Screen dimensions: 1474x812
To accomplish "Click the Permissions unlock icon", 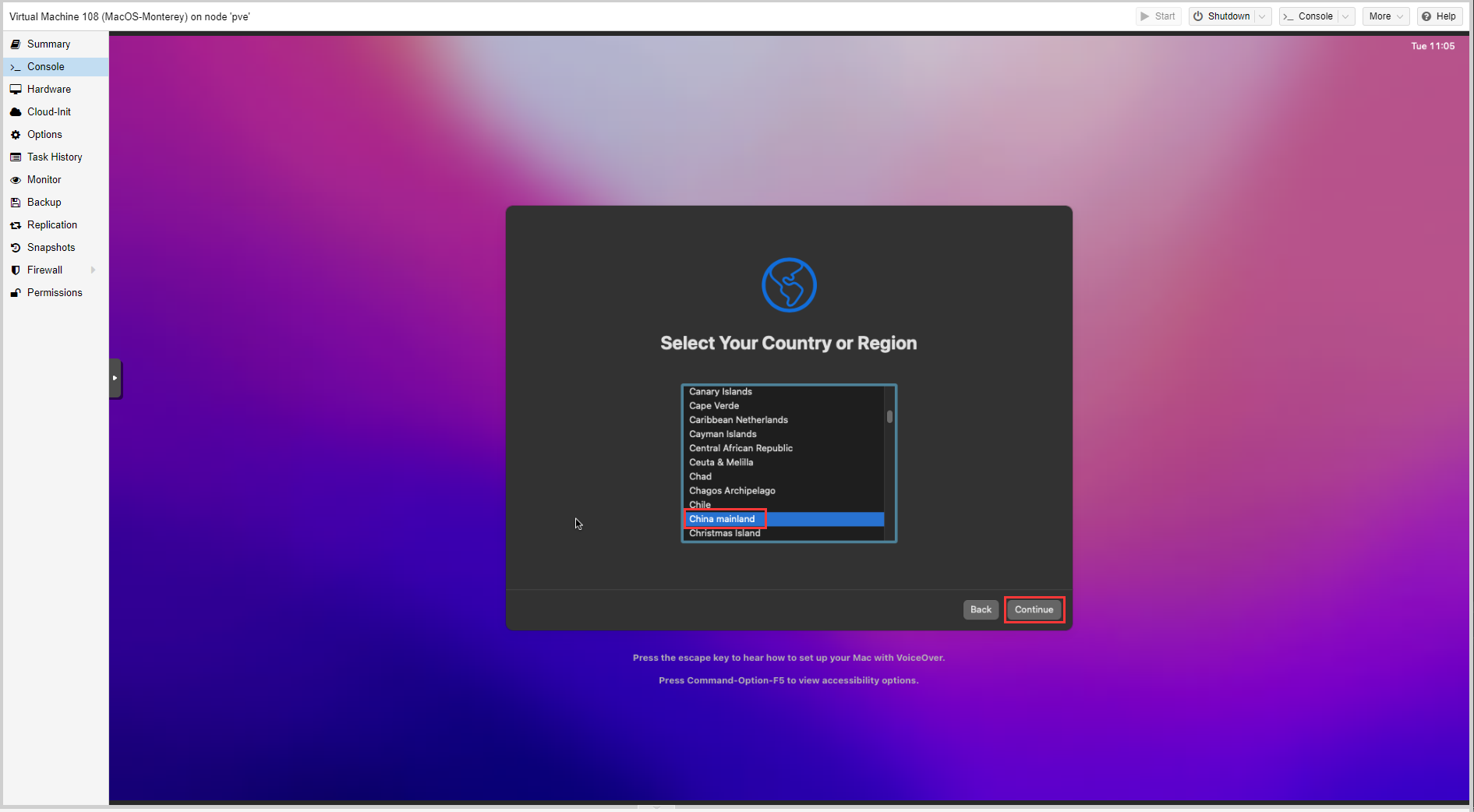I will coord(16,293).
